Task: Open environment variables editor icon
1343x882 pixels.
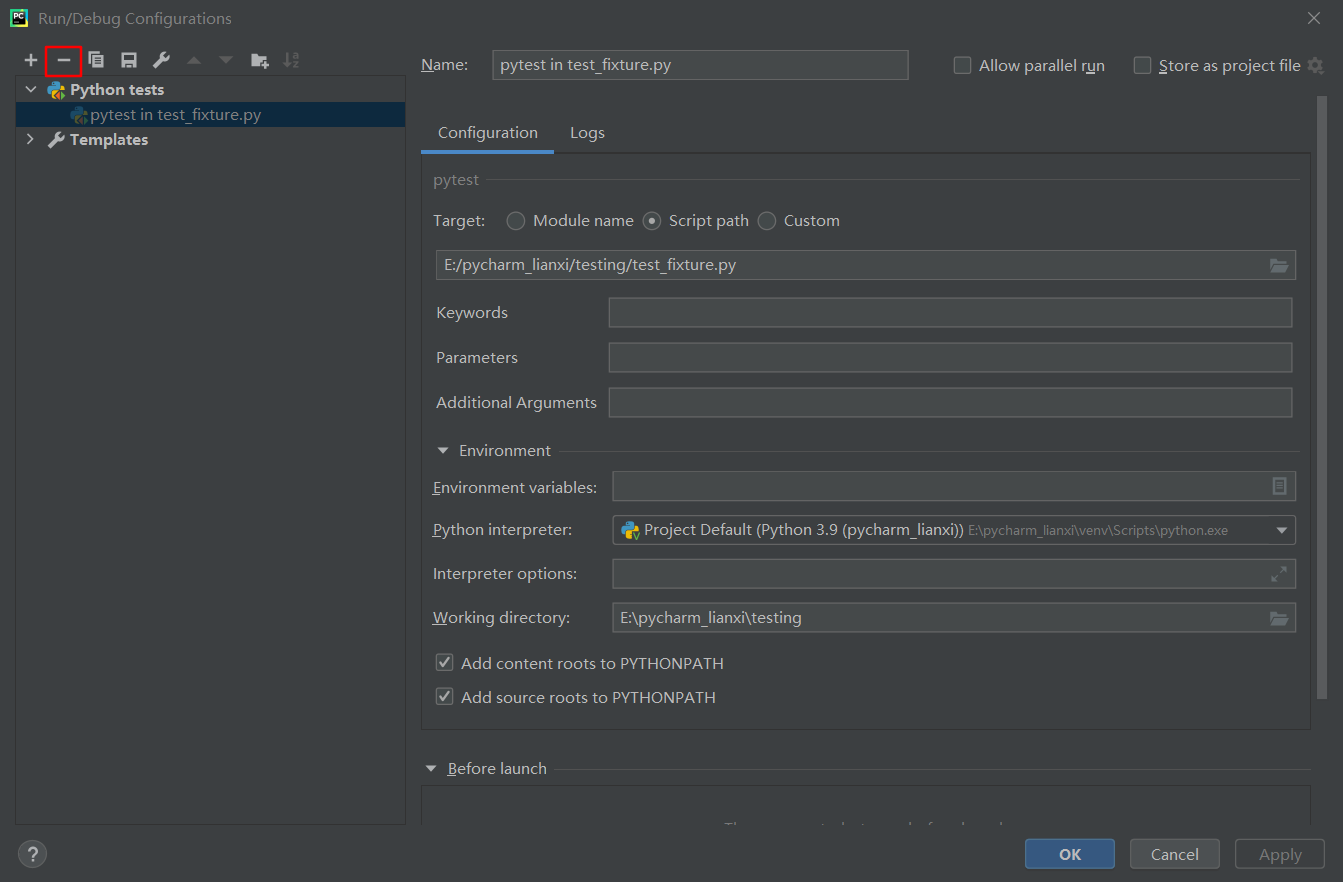Action: [x=1278, y=486]
